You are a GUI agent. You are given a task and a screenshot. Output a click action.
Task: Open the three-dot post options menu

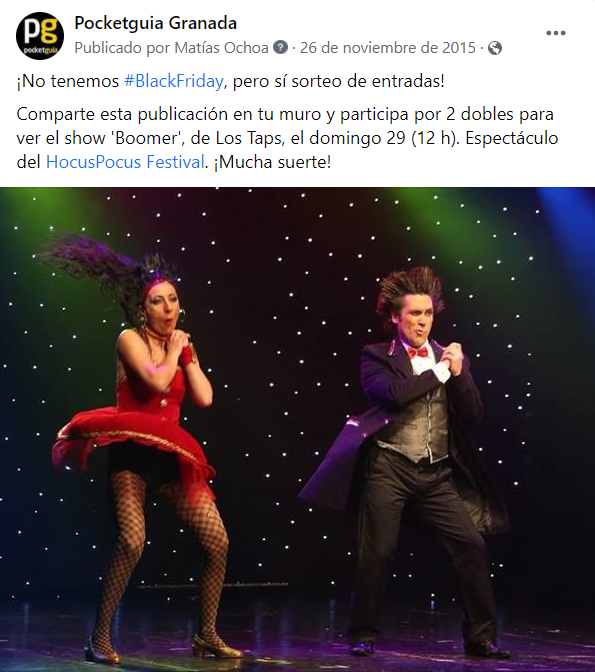click(x=556, y=33)
